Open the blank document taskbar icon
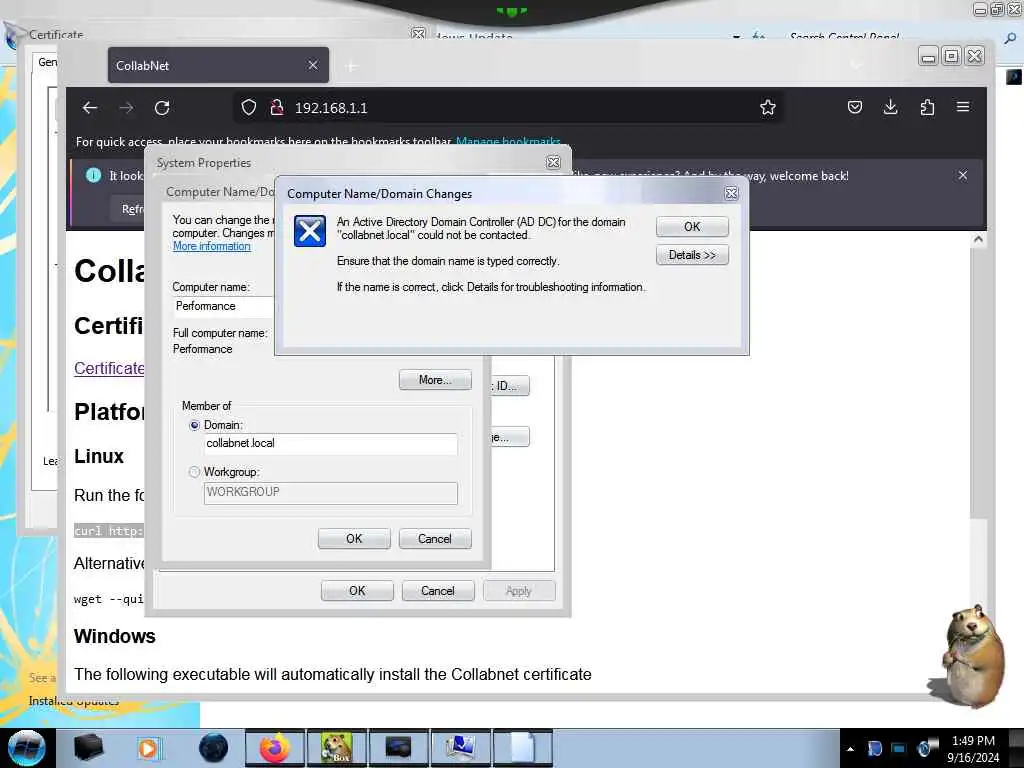The height and width of the screenshot is (768, 1024). [x=522, y=748]
